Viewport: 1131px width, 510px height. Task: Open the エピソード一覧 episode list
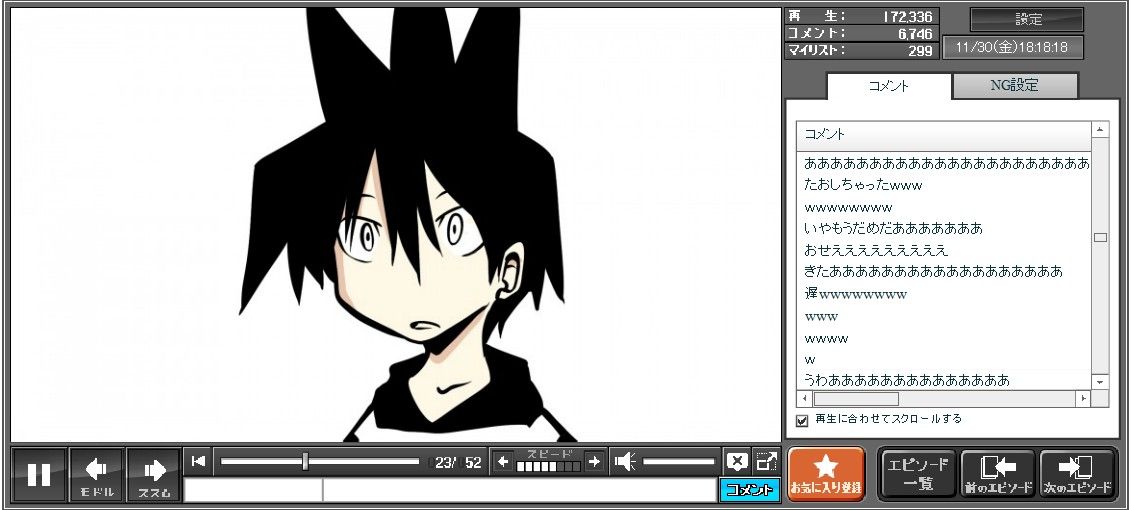pyautogui.click(x=917, y=474)
